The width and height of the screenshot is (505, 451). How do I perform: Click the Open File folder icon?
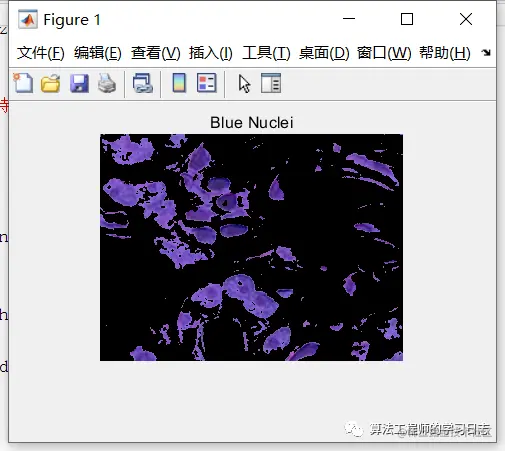pos(50,83)
